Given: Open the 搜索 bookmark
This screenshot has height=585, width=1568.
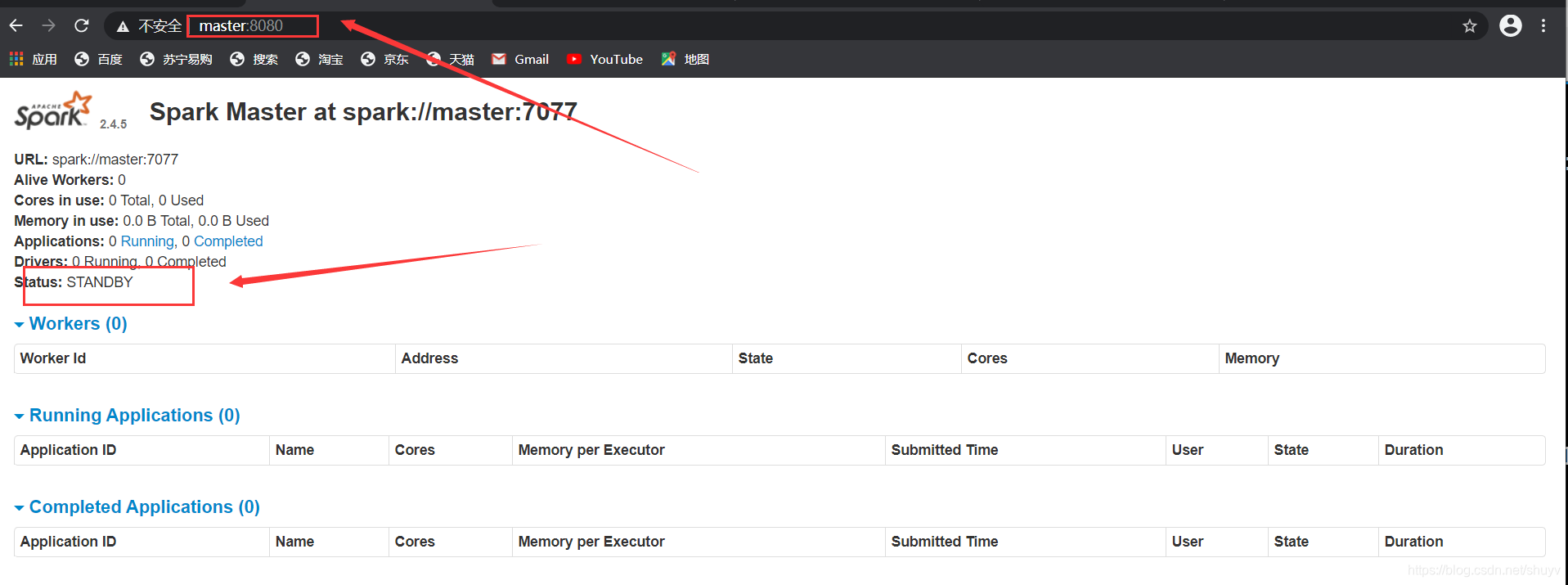Looking at the screenshot, I should (x=254, y=59).
